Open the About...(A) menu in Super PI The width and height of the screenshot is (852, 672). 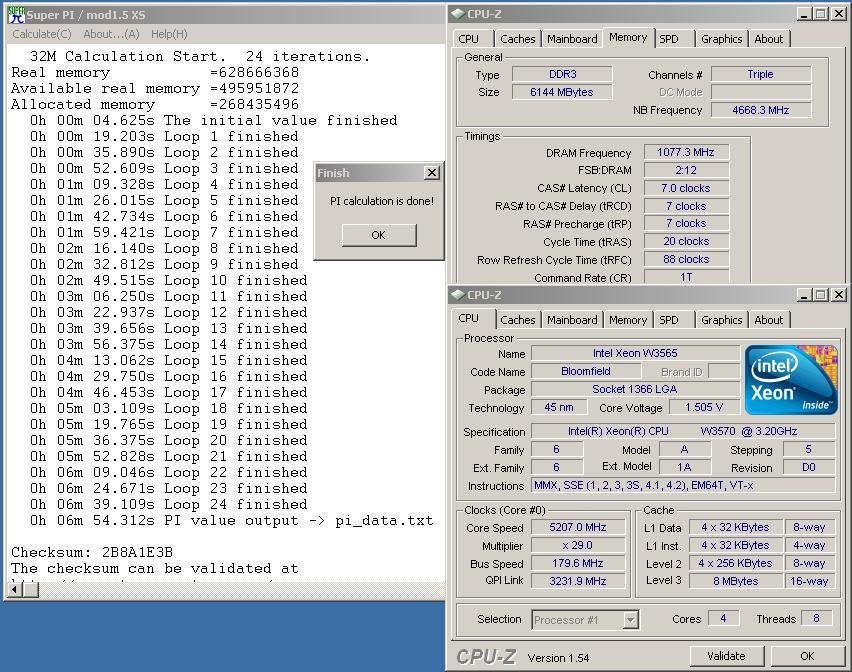point(111,34)
